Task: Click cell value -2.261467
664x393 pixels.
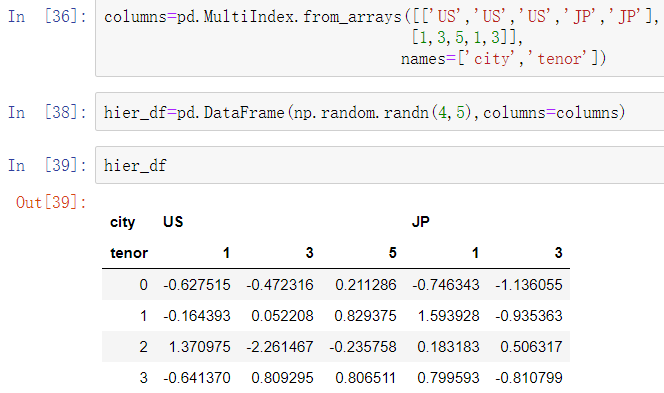Action: [280, 347]
